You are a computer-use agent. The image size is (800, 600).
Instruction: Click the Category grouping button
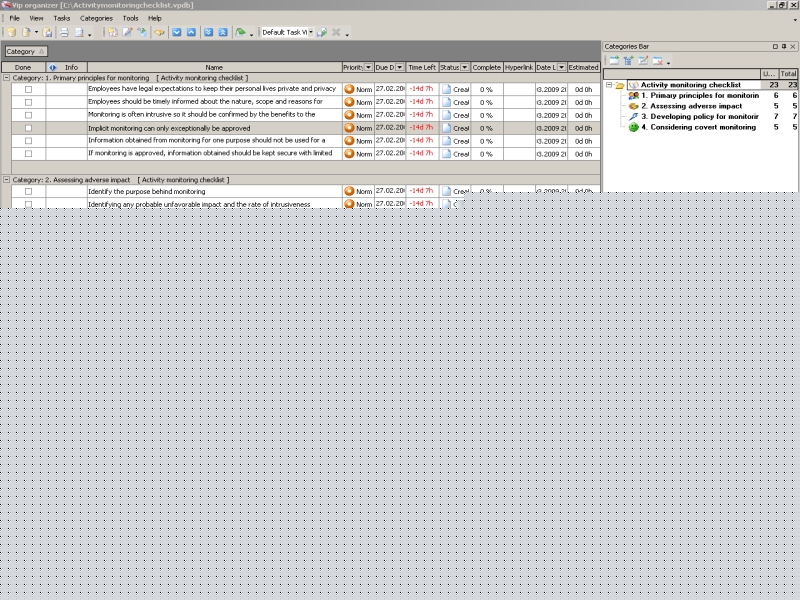(x=24, y=51)
